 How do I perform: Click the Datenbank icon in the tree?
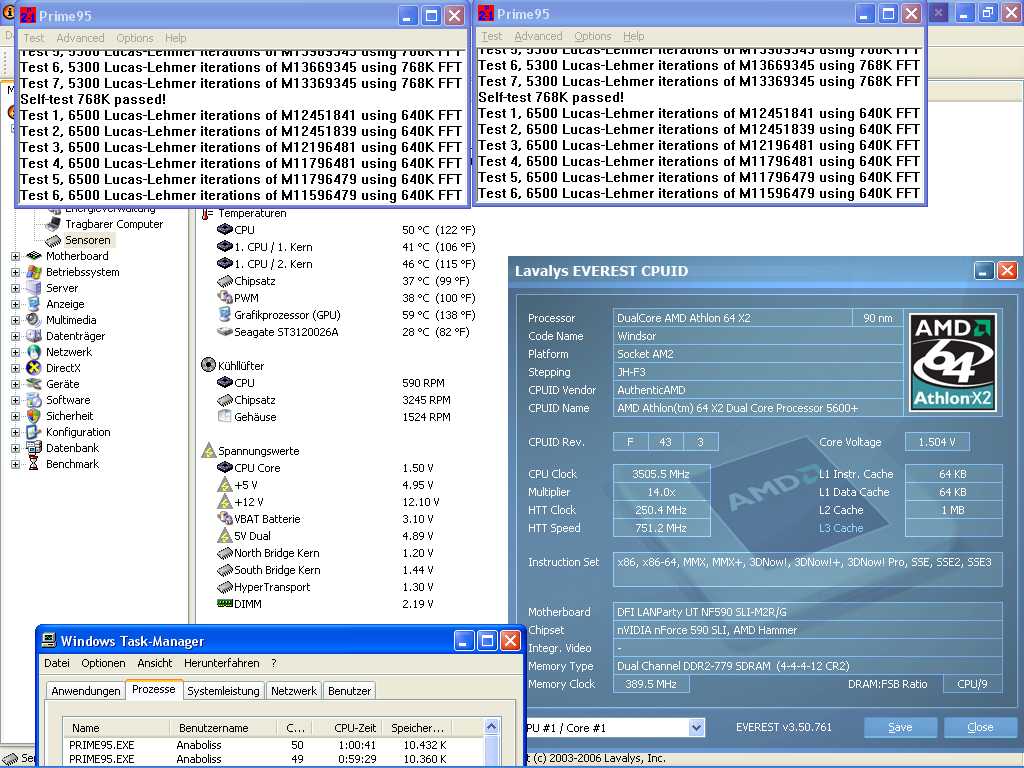click(x=34, y=448)
